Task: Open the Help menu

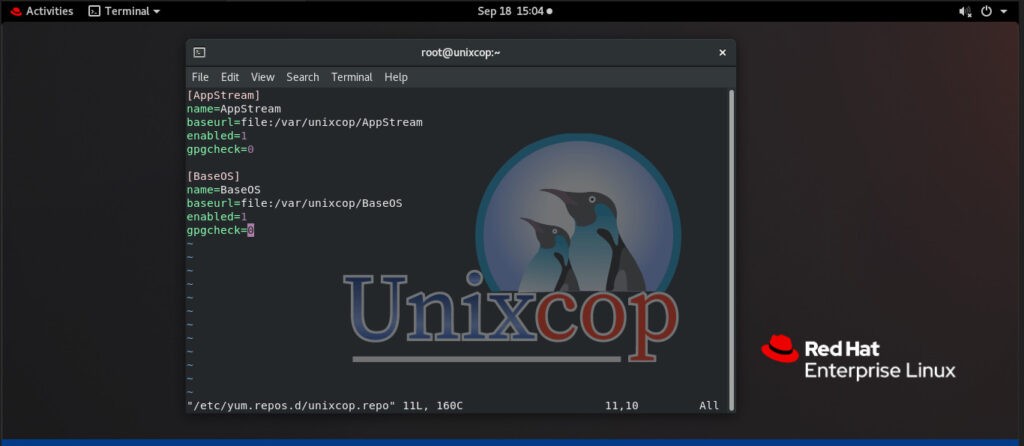Action: pyautogui.click(x=396, y=77)
